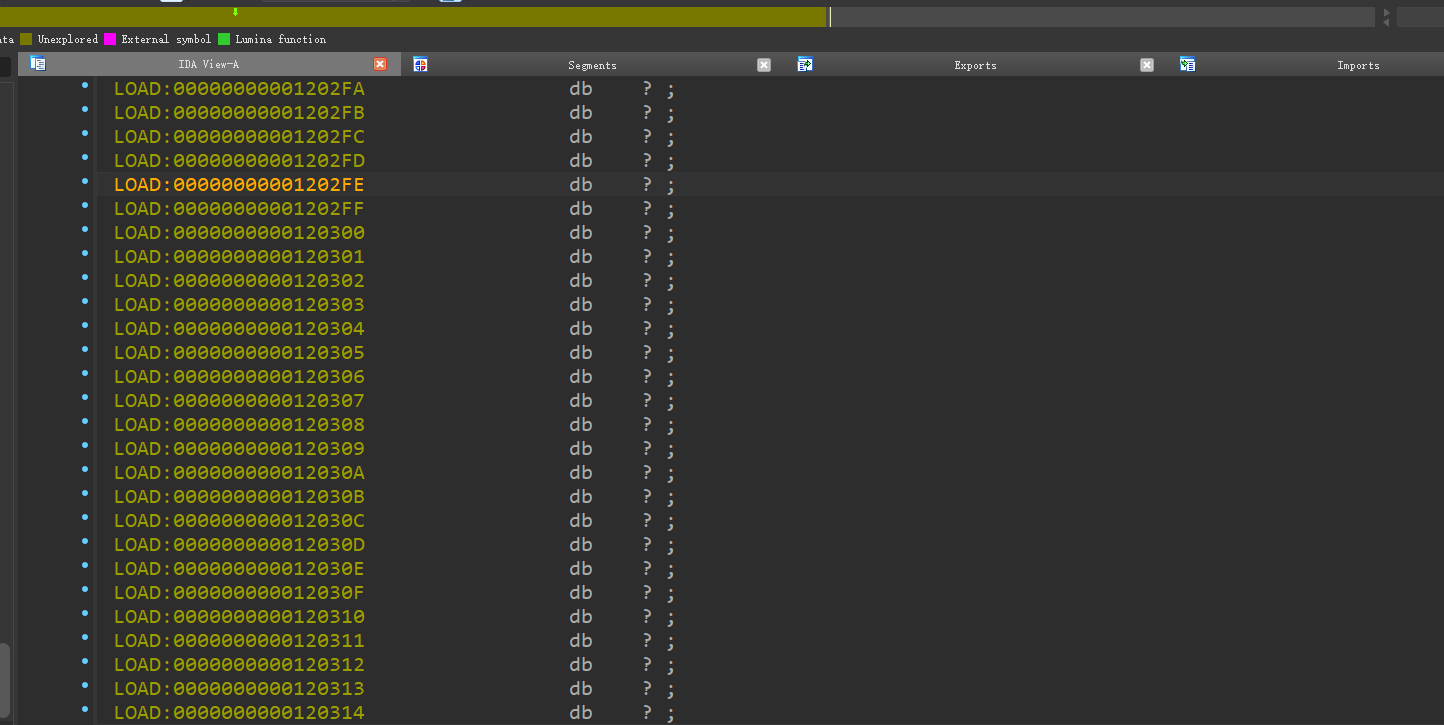1444x725 pixels.
Task: Select address LOAD:0000000000120312
Action: [x=239, y=665]
